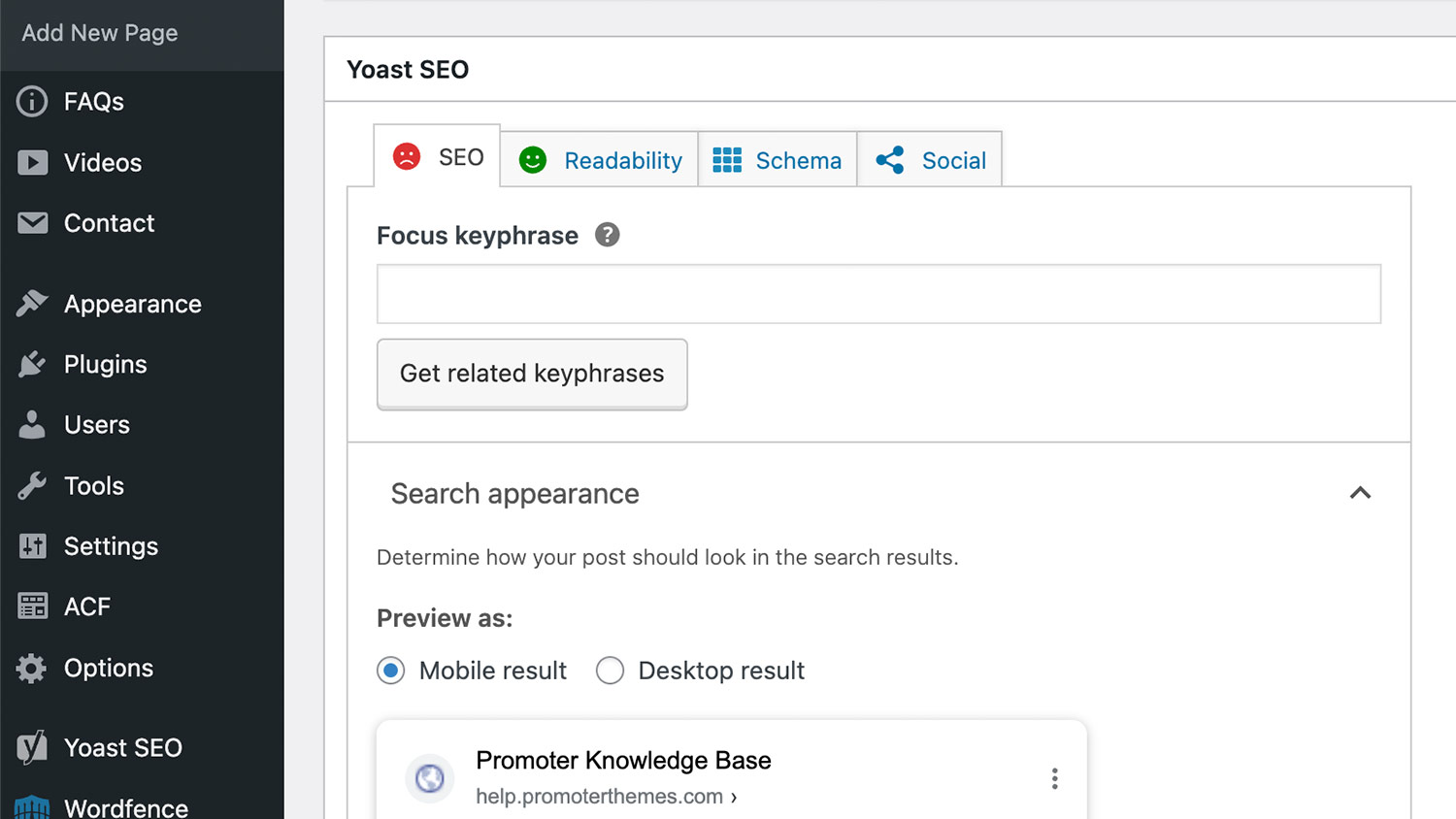Open the Settings menu in sidebar

(x=111, y=546)
